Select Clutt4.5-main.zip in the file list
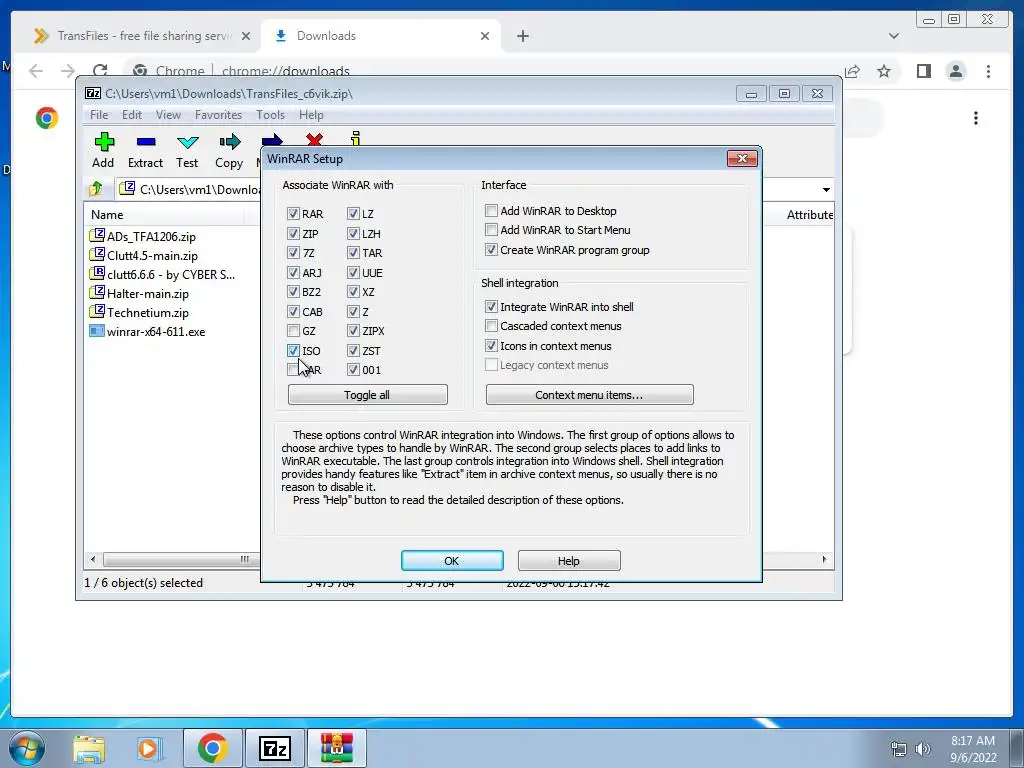This screenshot has width=1024, height=768. 152,255
